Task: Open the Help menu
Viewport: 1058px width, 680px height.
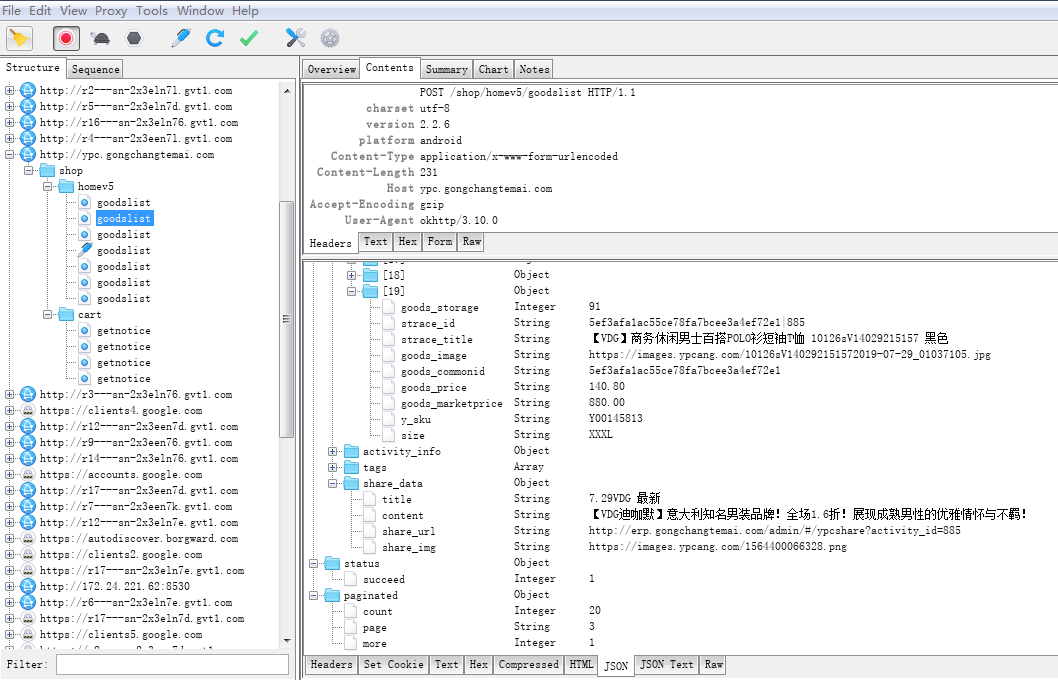Action: 246,11
